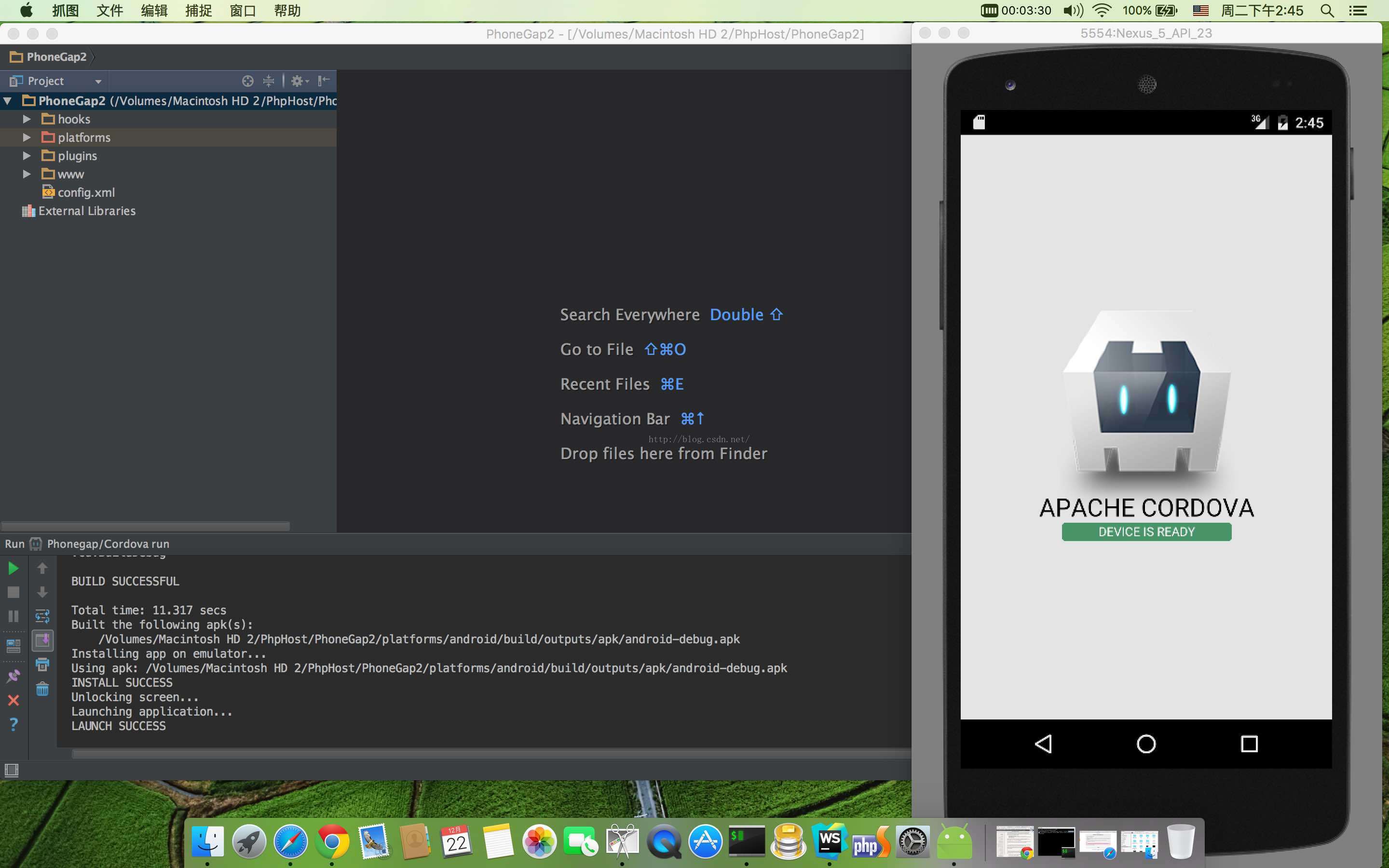The image size is (1389, 868).
Task: Open Notification Center icon
Action: click(1358, 10)
